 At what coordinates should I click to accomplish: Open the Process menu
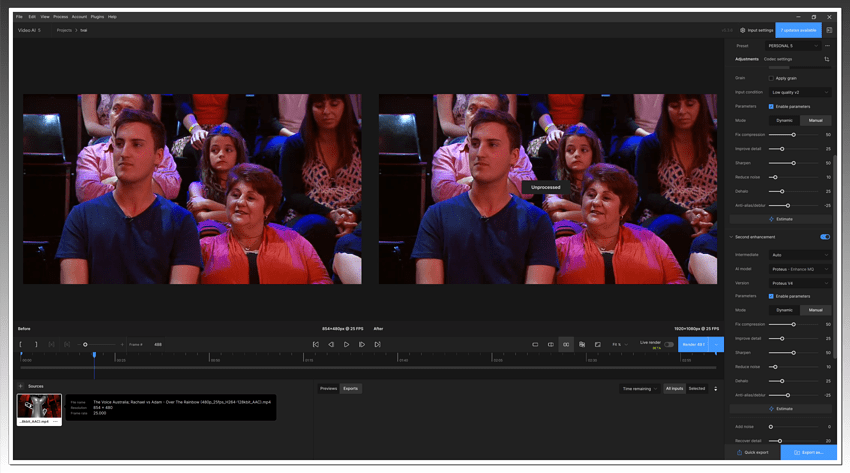[61, 17]
